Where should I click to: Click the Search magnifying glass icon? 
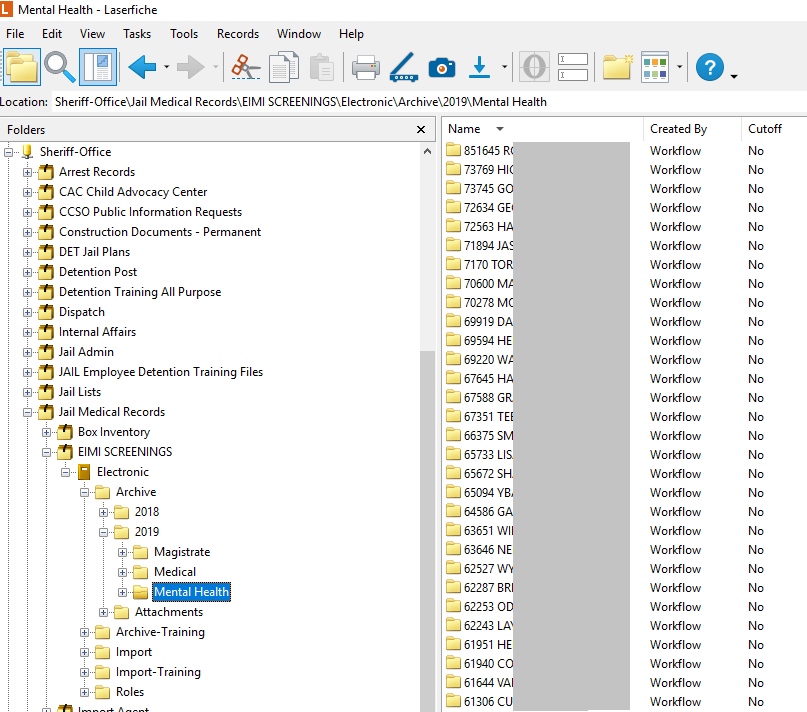point(60,67)
